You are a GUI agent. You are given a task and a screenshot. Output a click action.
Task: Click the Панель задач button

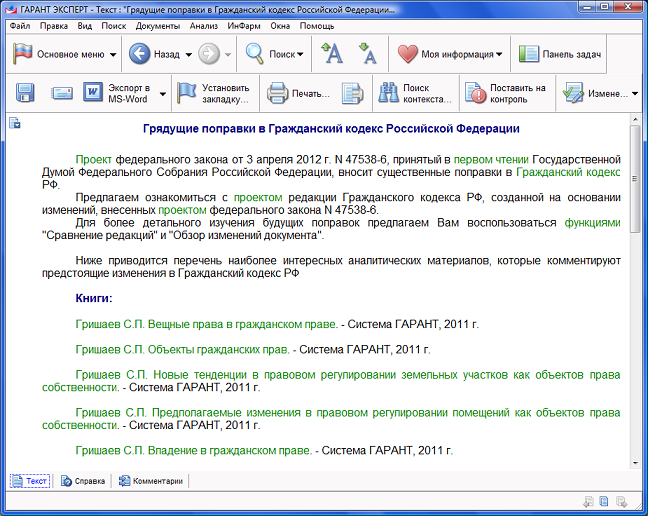coord(560,54)
